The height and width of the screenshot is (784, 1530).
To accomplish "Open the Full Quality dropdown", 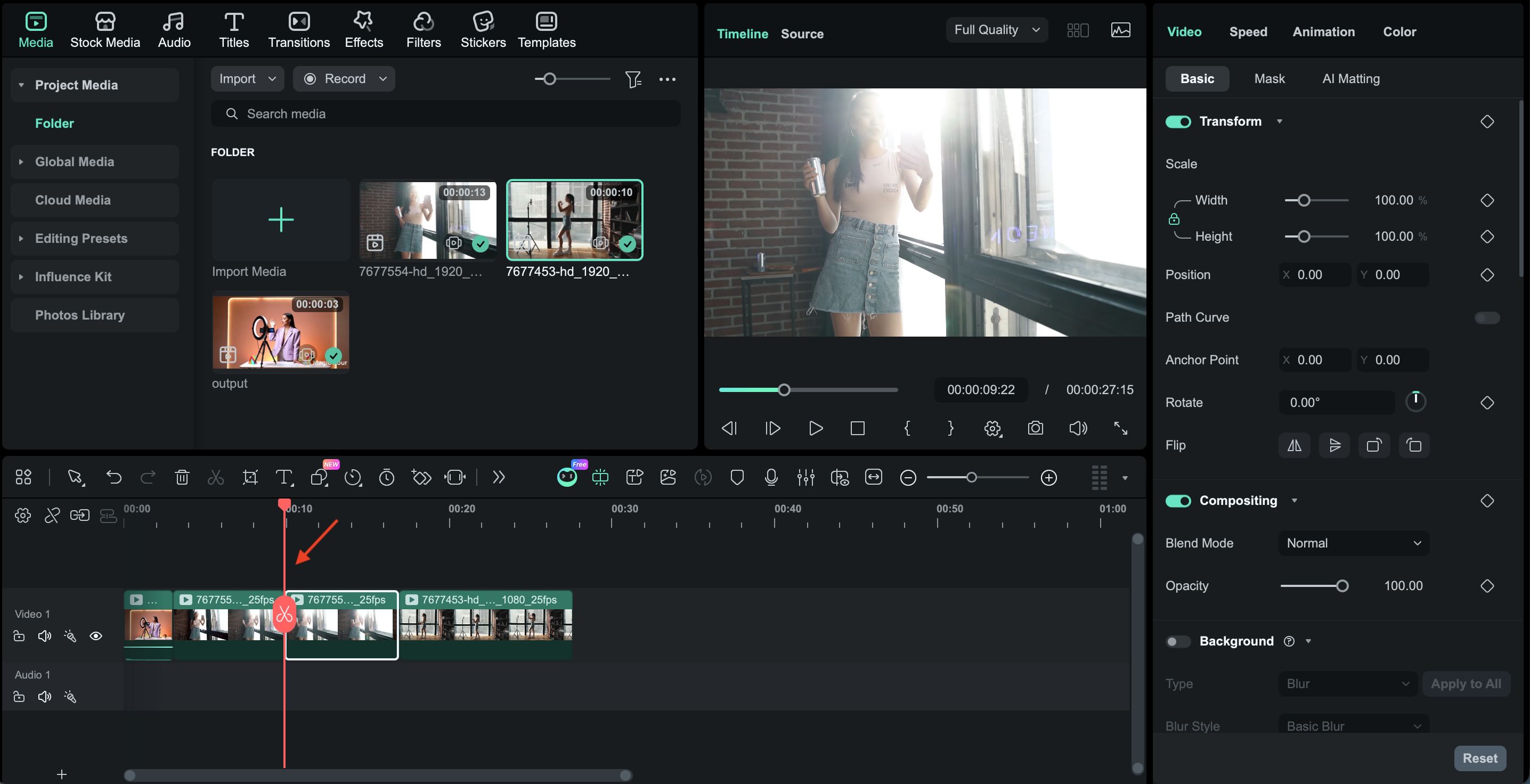I will click(x=996, y=30).
